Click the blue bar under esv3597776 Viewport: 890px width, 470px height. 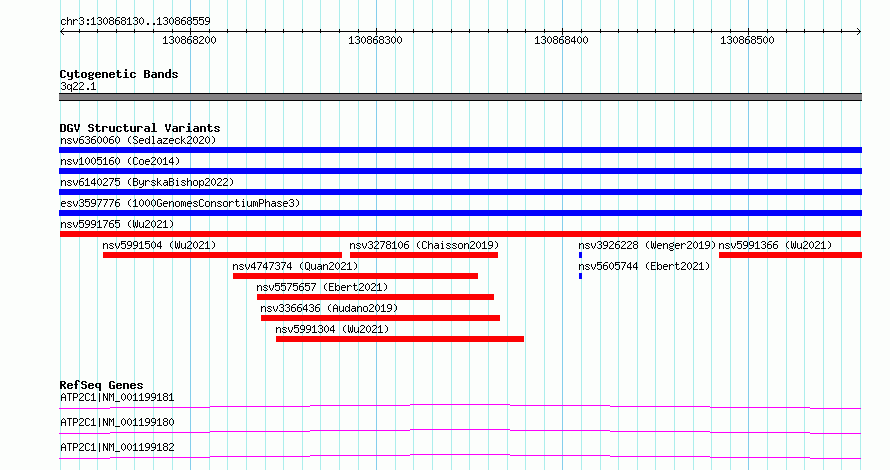pos(460,213)
